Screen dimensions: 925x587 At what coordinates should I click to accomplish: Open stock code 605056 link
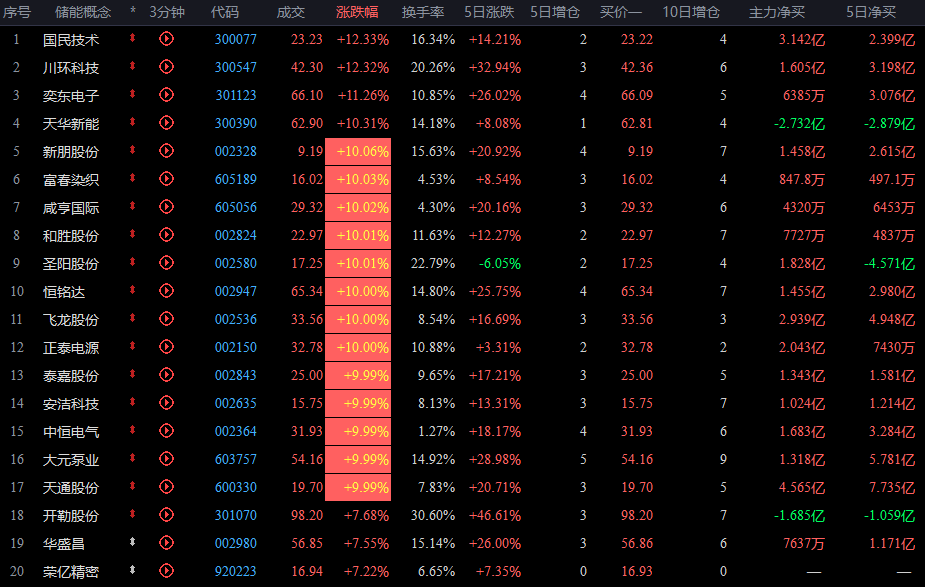(235, 207)
